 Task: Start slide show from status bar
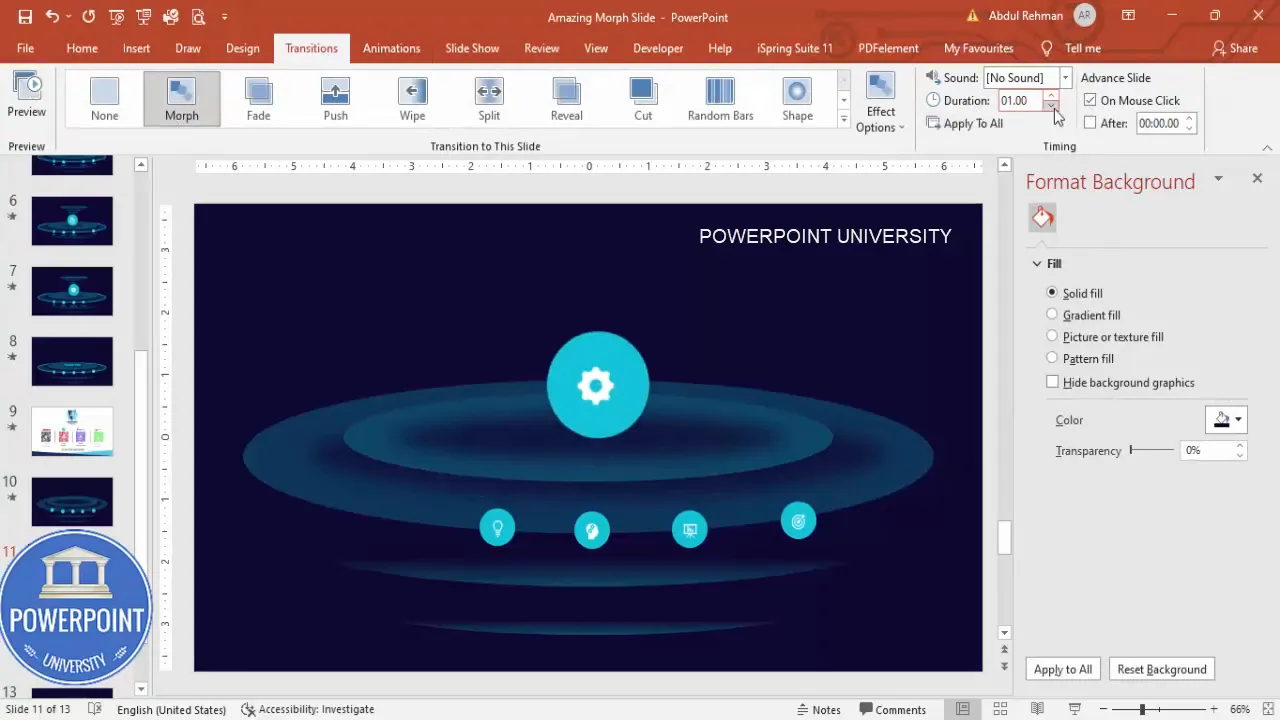coord(1075,709)
